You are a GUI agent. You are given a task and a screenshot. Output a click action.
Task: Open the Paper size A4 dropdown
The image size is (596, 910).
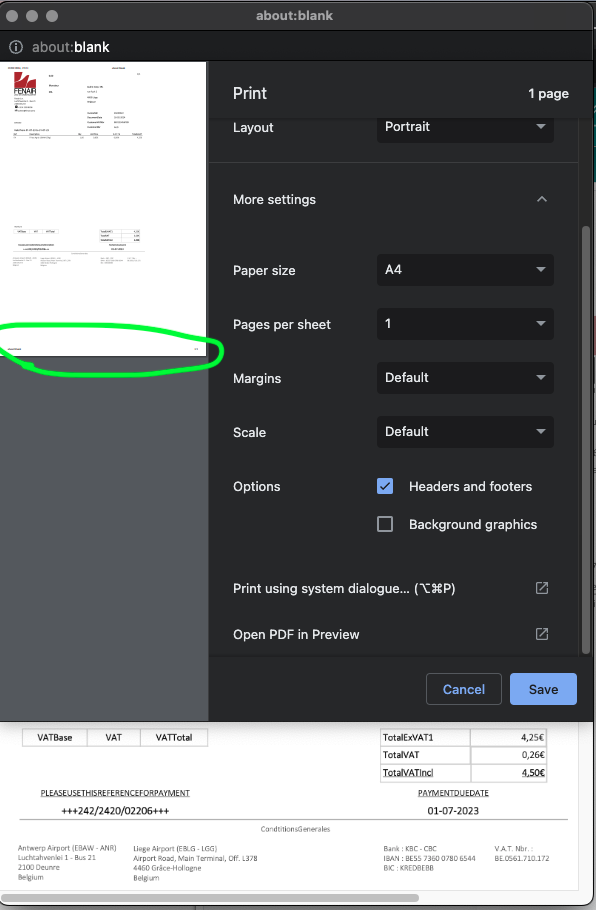coord(465,270)
